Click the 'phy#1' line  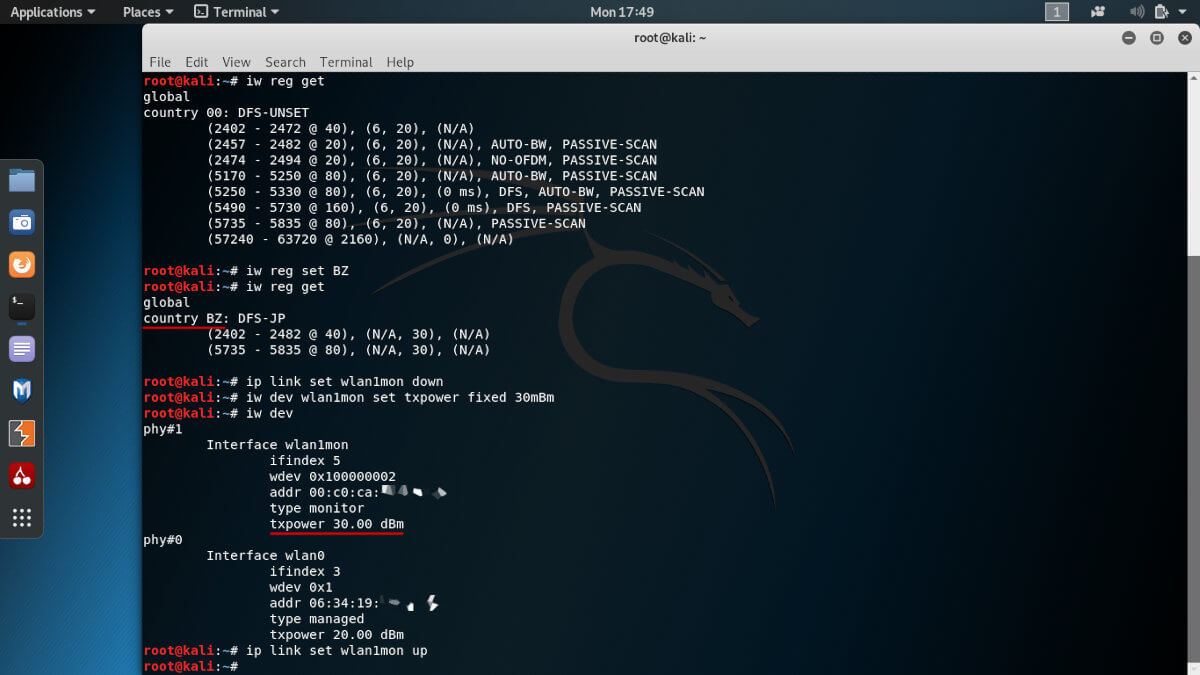(162, 429)
